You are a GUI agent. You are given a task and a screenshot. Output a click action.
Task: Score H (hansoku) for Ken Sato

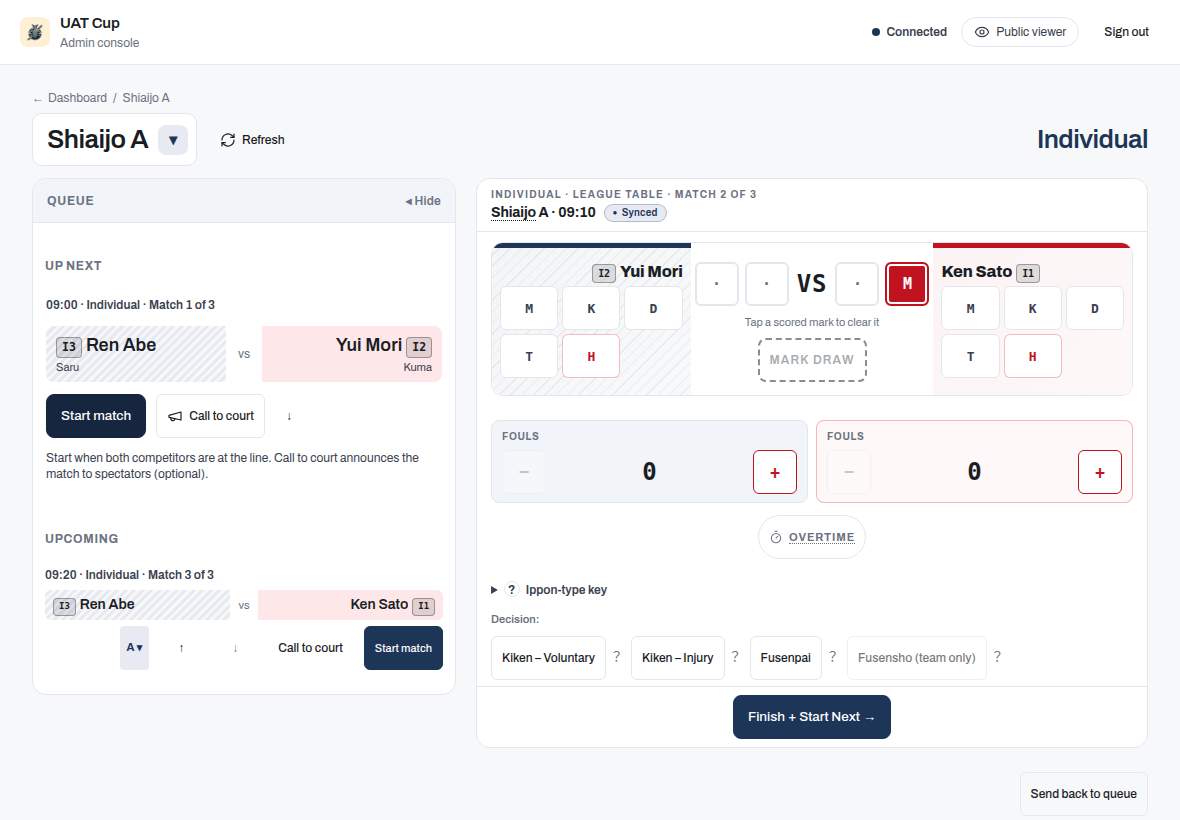pos(1032,356)
